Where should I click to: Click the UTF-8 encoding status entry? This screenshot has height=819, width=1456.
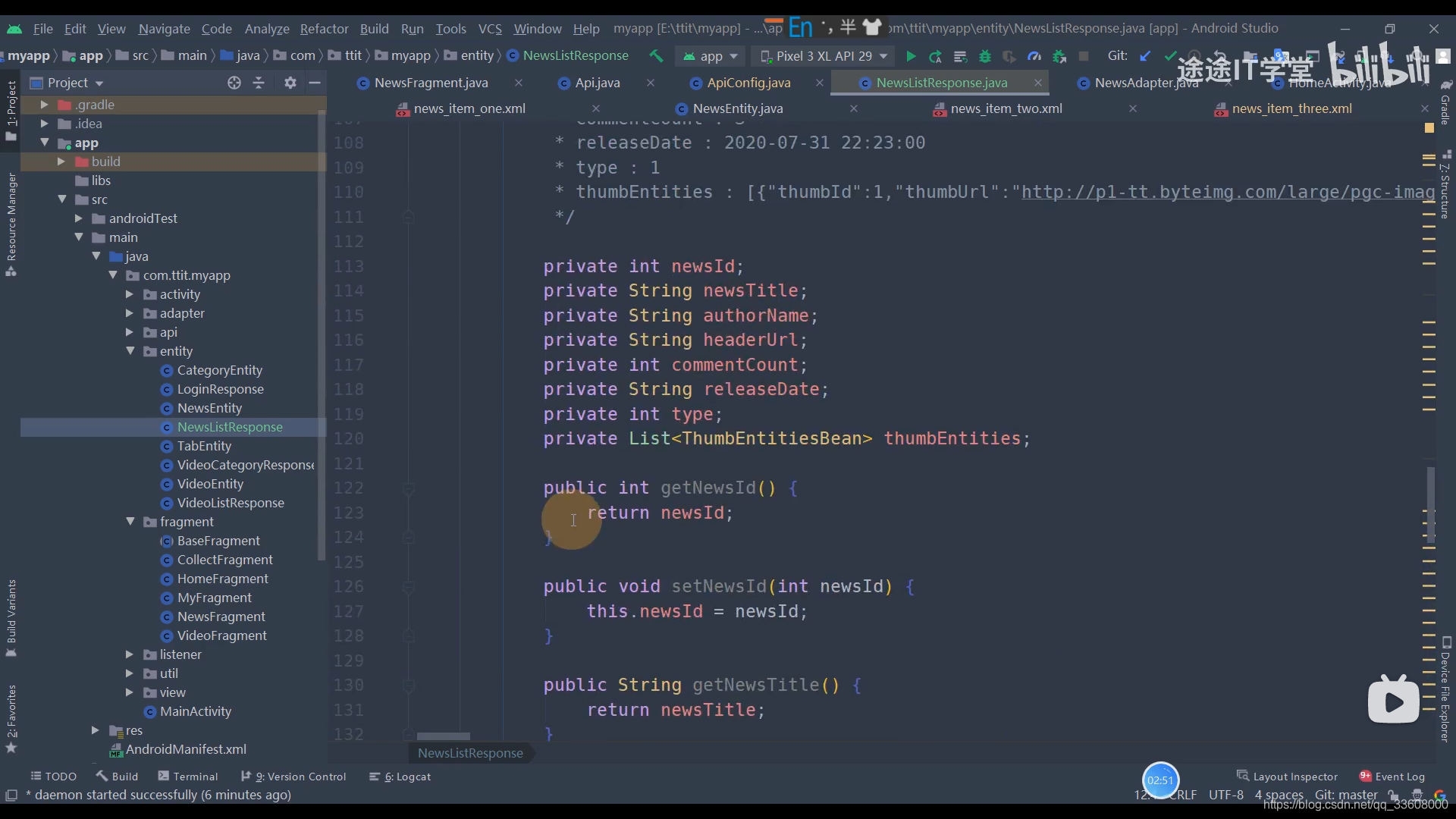tap(1226, 795)
